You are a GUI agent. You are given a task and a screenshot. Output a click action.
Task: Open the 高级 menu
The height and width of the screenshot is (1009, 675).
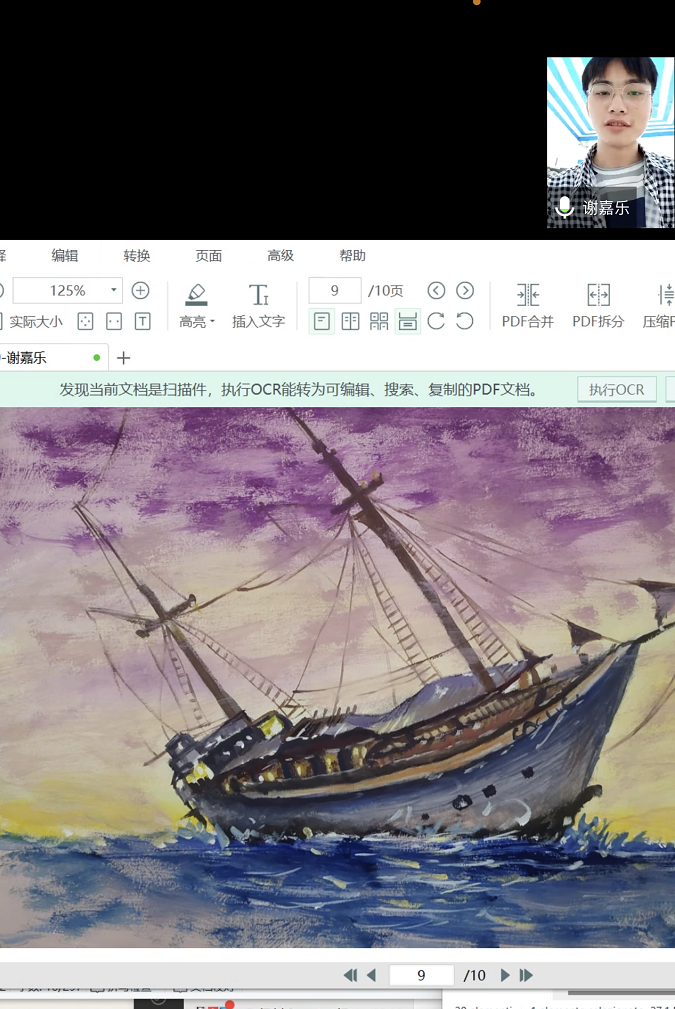pyautogui.click(x=281, y=255)
